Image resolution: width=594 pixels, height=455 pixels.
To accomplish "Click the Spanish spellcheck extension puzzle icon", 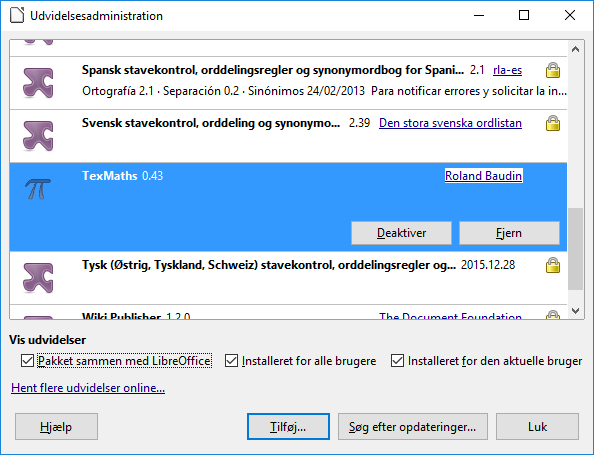I will tap(38, 83).
